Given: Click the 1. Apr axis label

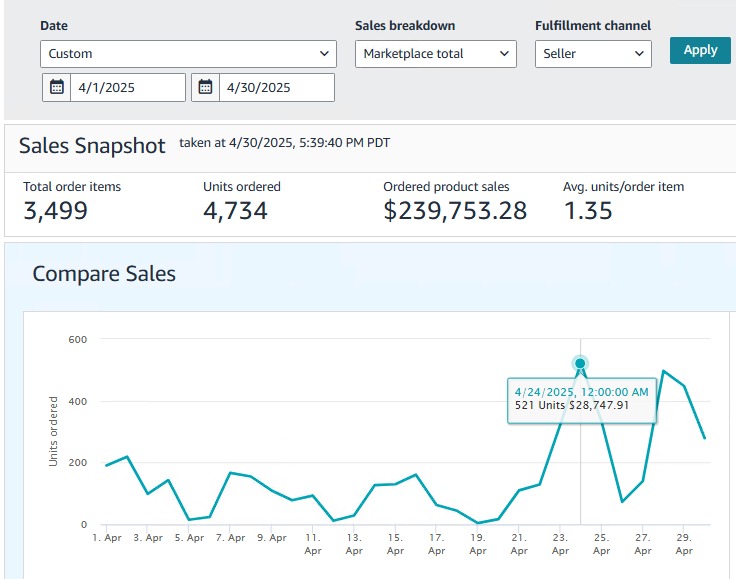Looking at the screenshot, I should pyautogui.click(x=107, y=538).
